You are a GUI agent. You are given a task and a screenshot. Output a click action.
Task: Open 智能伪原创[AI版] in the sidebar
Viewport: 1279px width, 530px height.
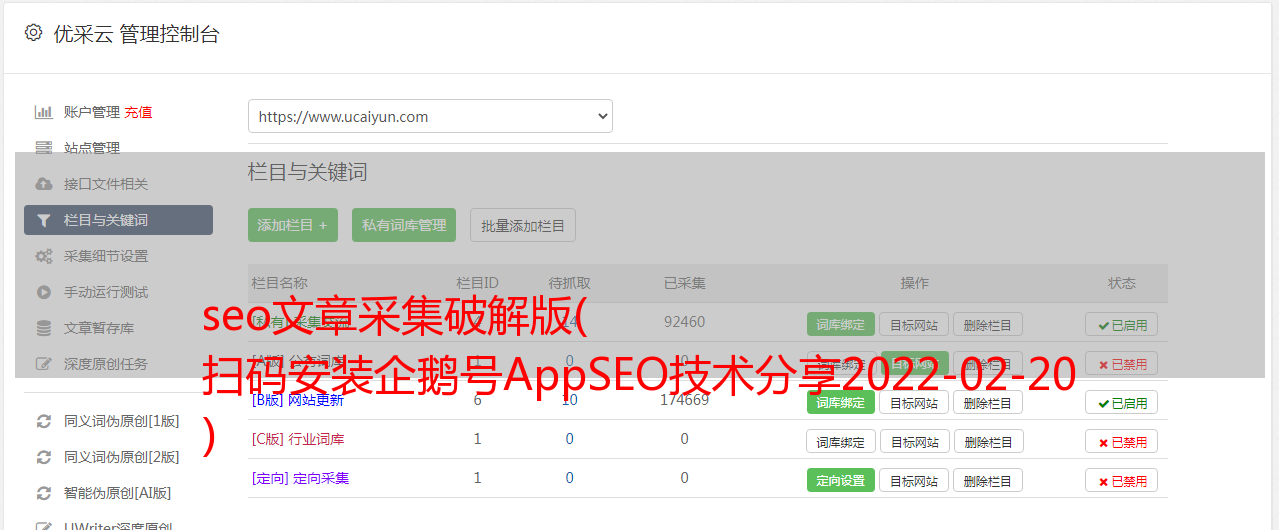[118, 493]
